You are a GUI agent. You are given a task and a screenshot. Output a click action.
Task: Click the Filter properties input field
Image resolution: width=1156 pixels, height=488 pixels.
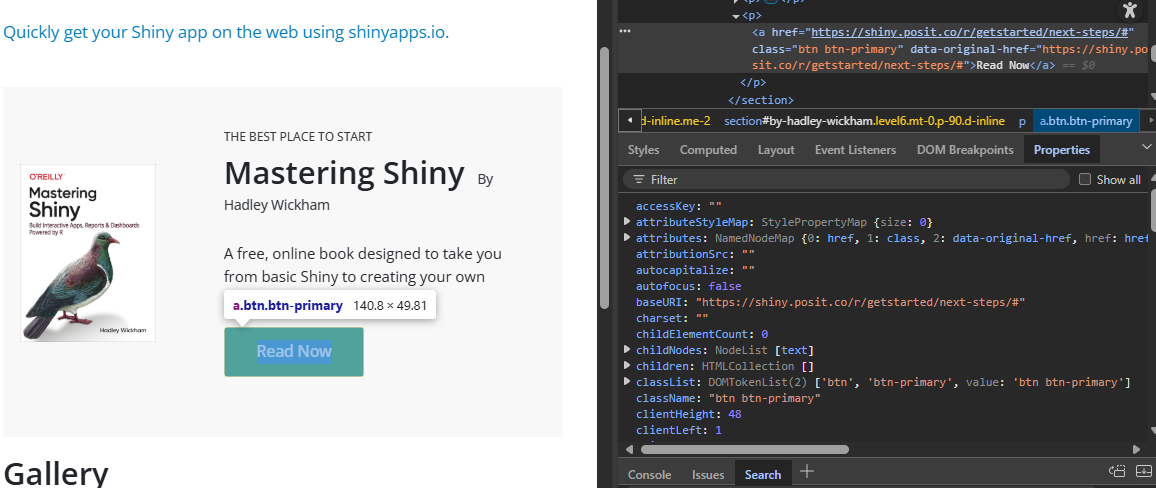coord(846,179)
